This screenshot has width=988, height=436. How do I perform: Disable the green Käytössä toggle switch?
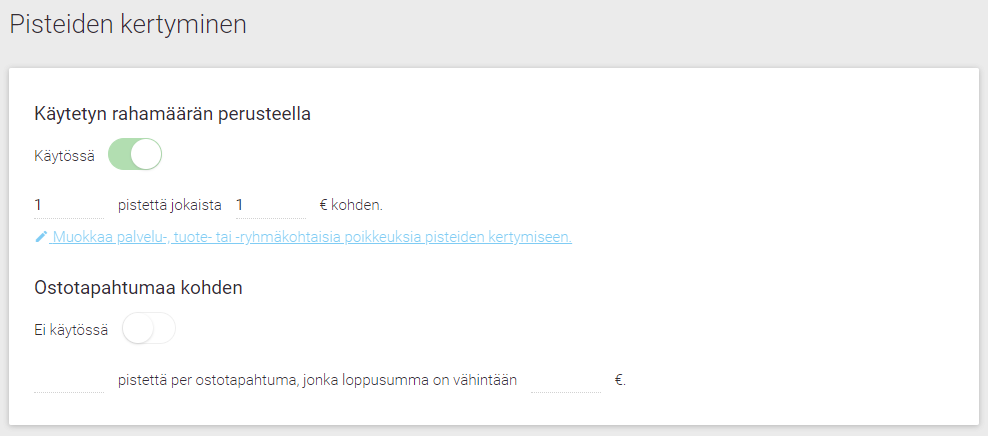click(135, 154)
